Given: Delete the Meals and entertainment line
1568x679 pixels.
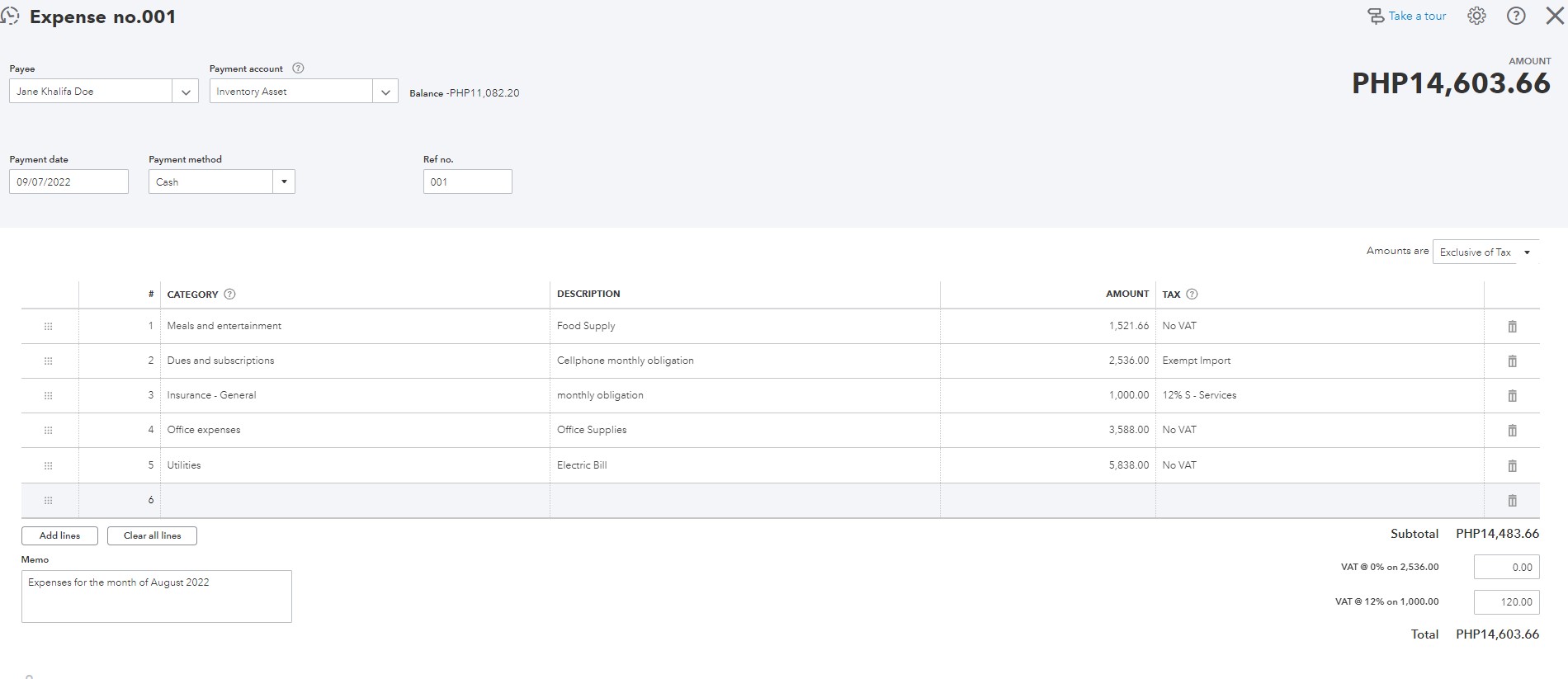Looking at the screenshot, I should [x=1512, y=327].
